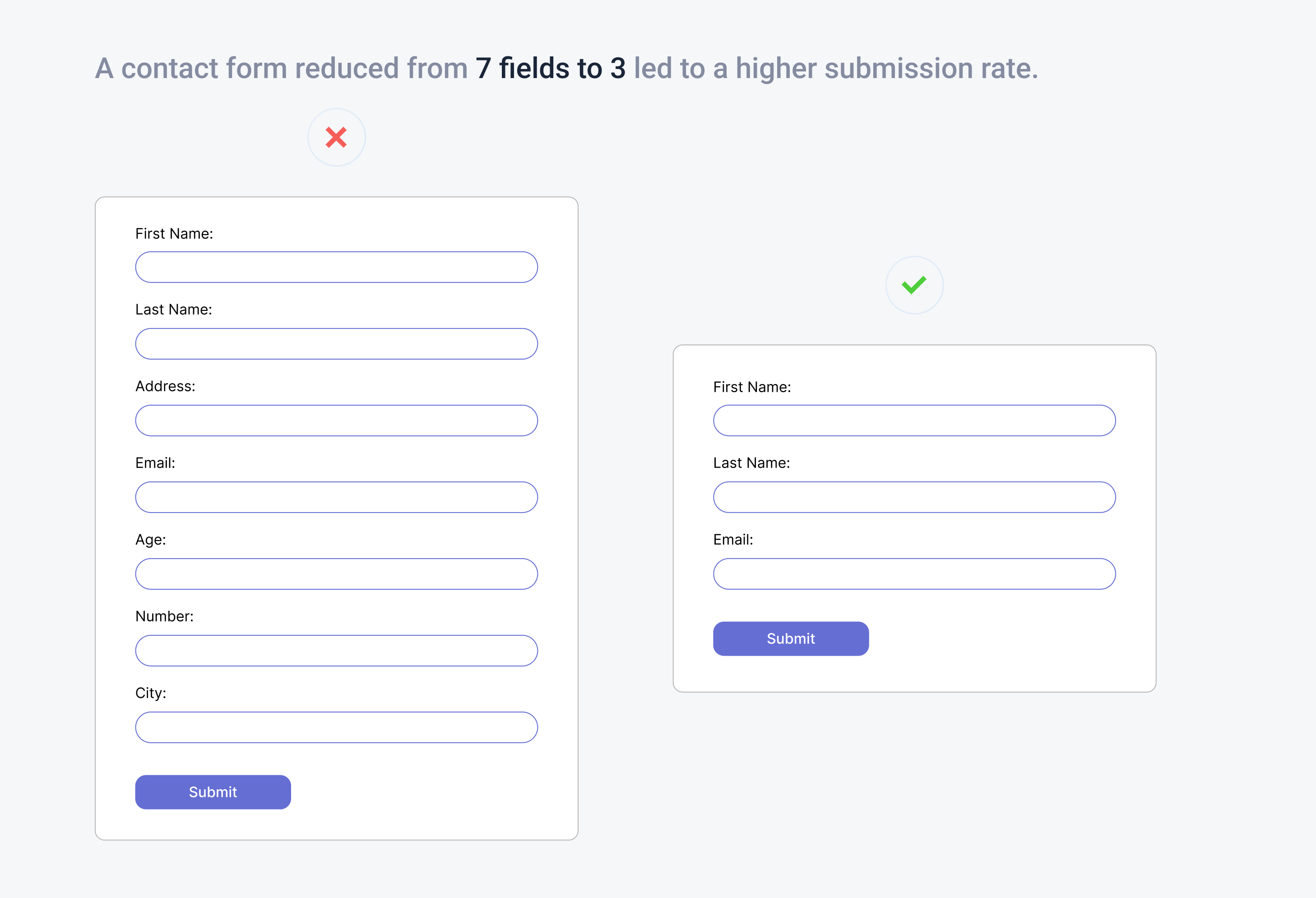Focus the First Name input in the three-field form

(x=914, y=421)
